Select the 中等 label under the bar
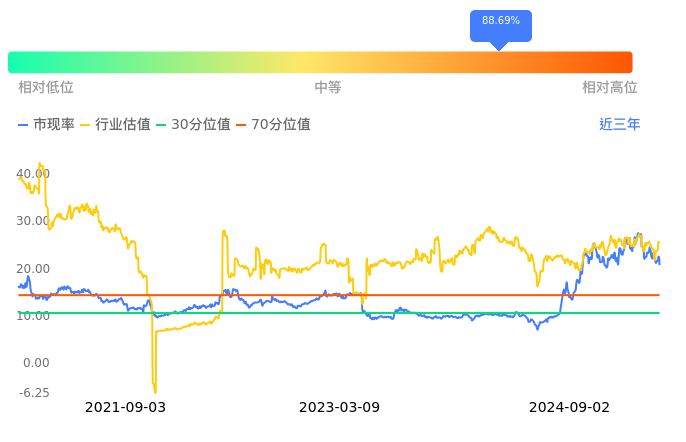 pyautogui.click(x=328, y=88)
